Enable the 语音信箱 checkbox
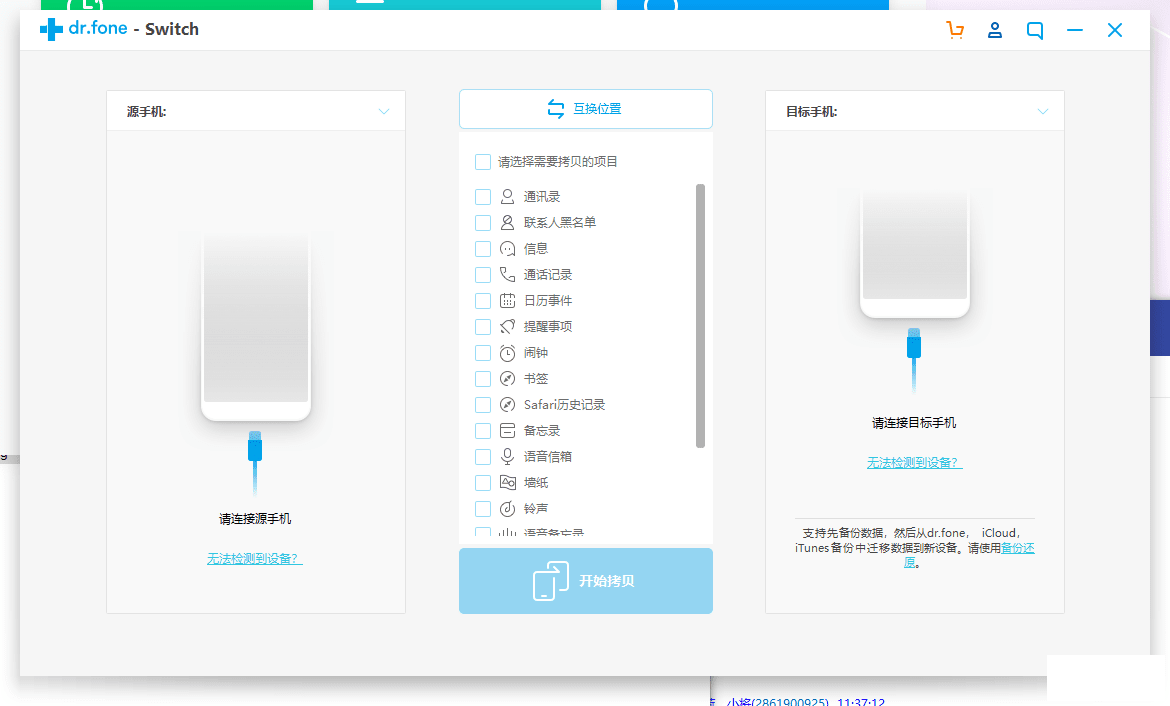The height and width of the screenshot is (706, 1170). pyautogui.click(x=483, y=457)
